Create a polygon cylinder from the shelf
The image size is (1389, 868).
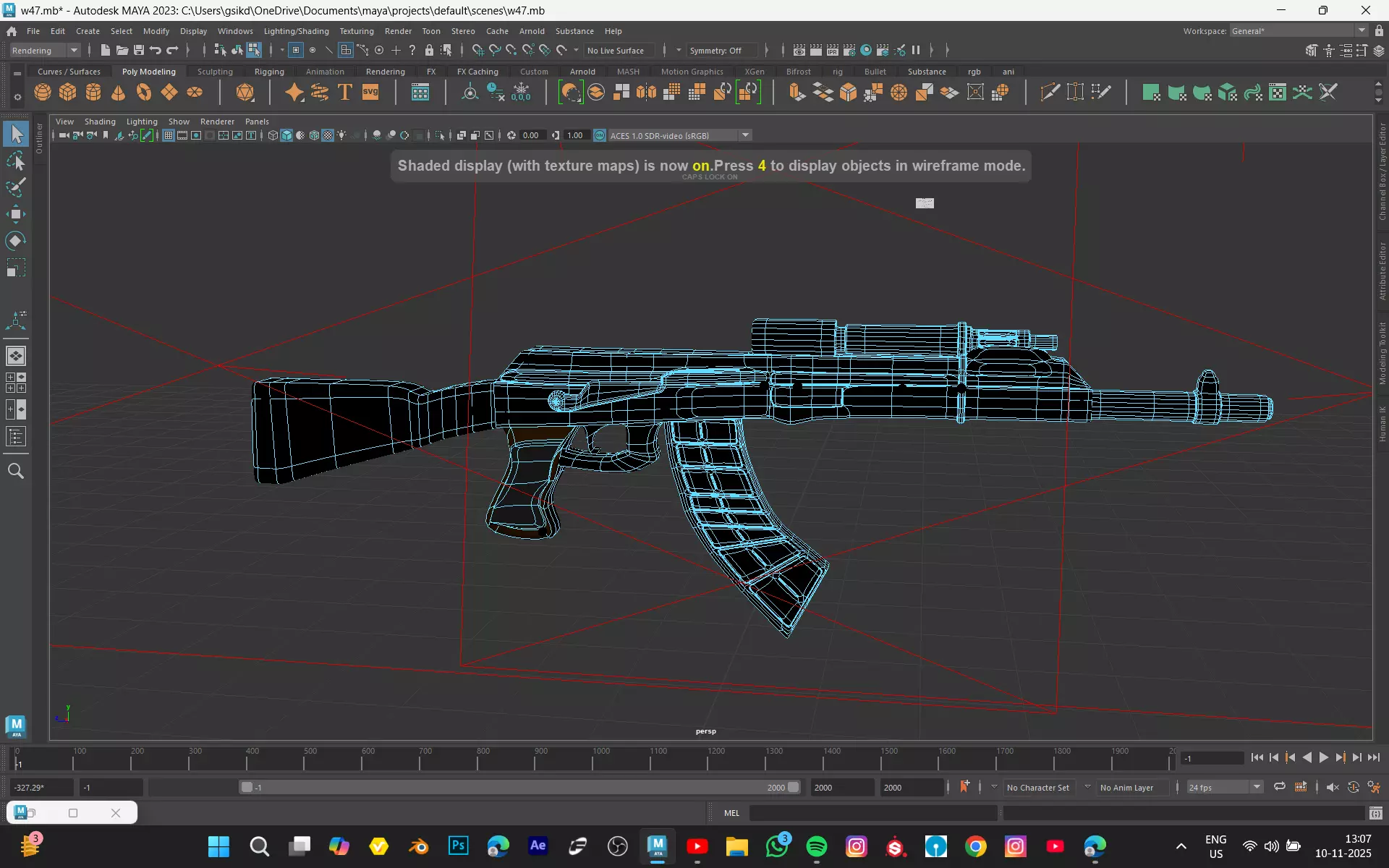93,93
